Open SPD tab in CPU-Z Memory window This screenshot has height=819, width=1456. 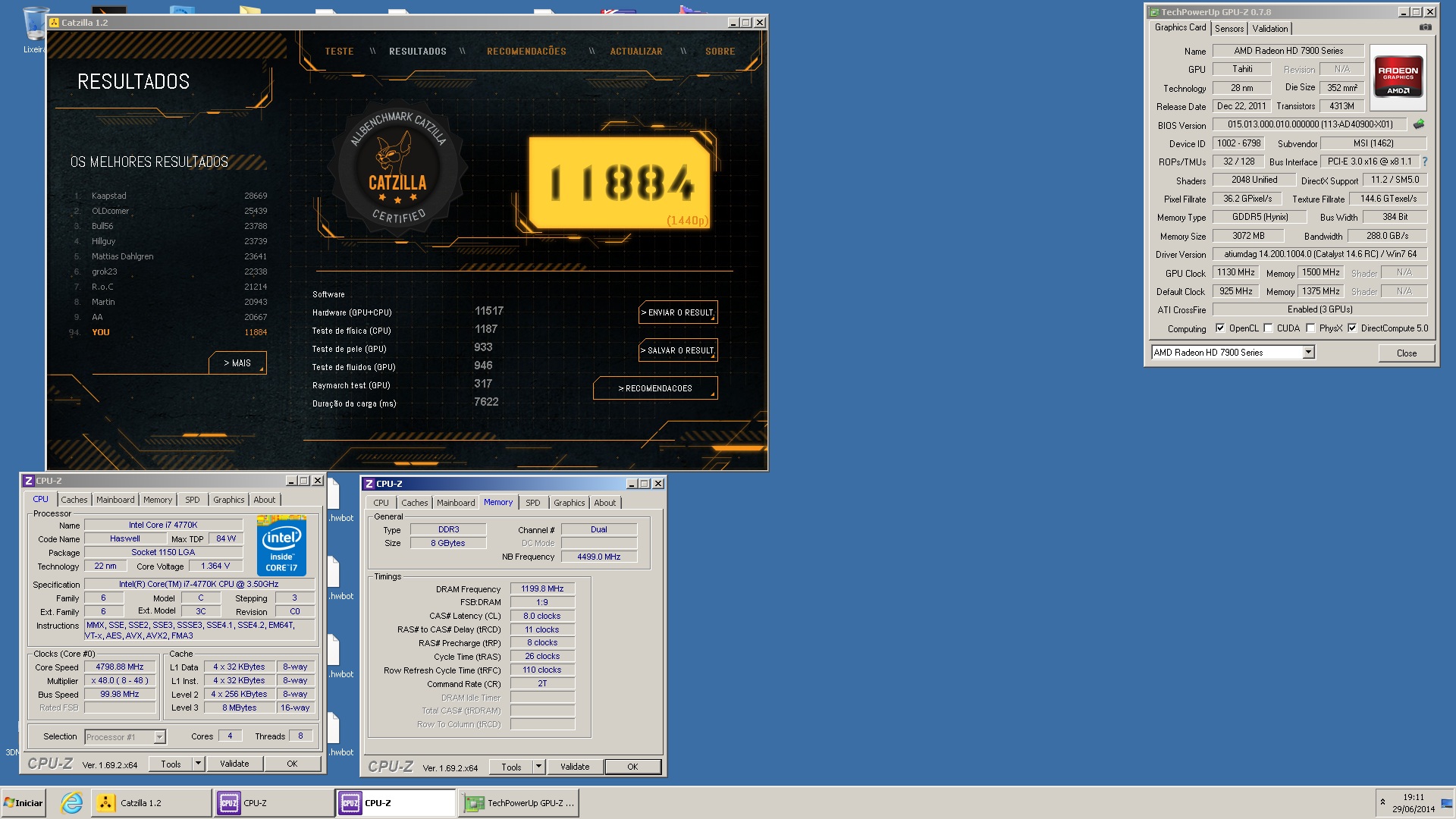(533, 503)
